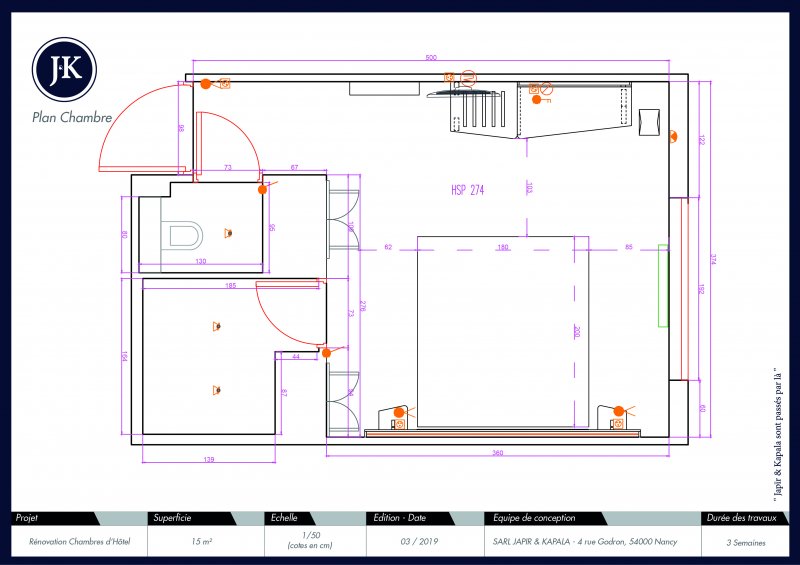
Task: Click the Plan Chambre title text
Action: click(72, 117)
